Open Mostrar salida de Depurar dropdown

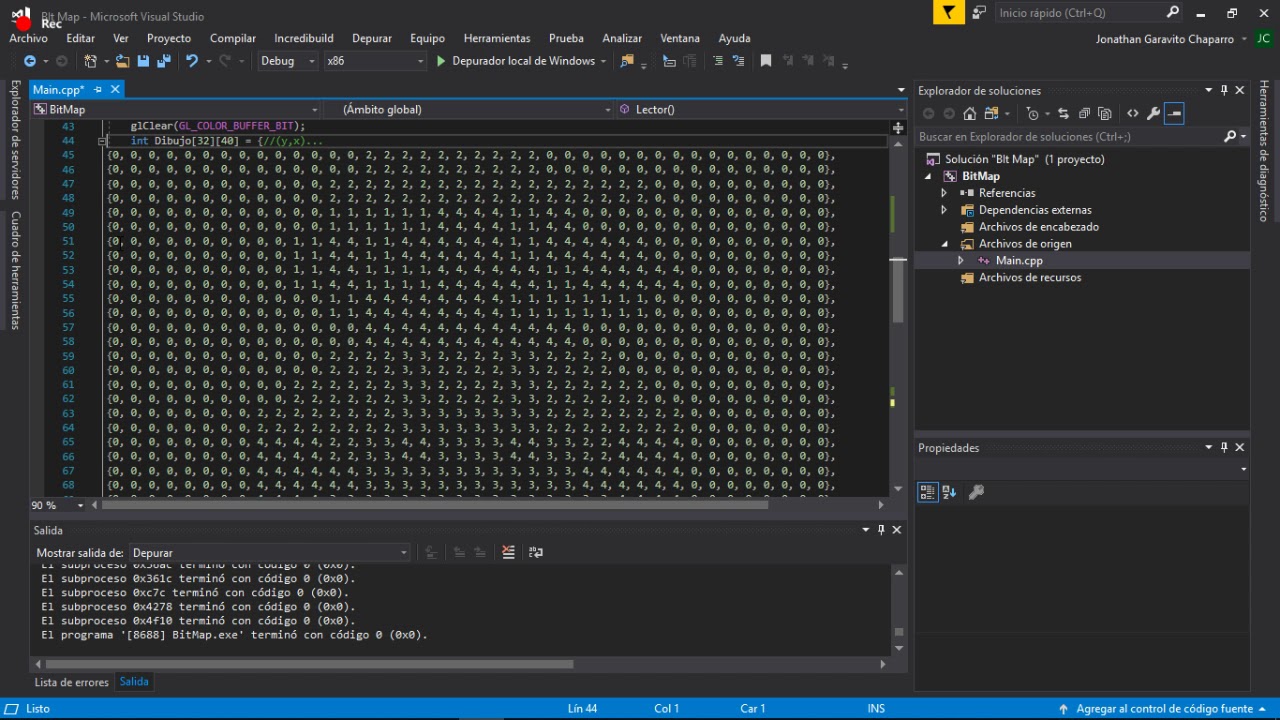point(270,552)
